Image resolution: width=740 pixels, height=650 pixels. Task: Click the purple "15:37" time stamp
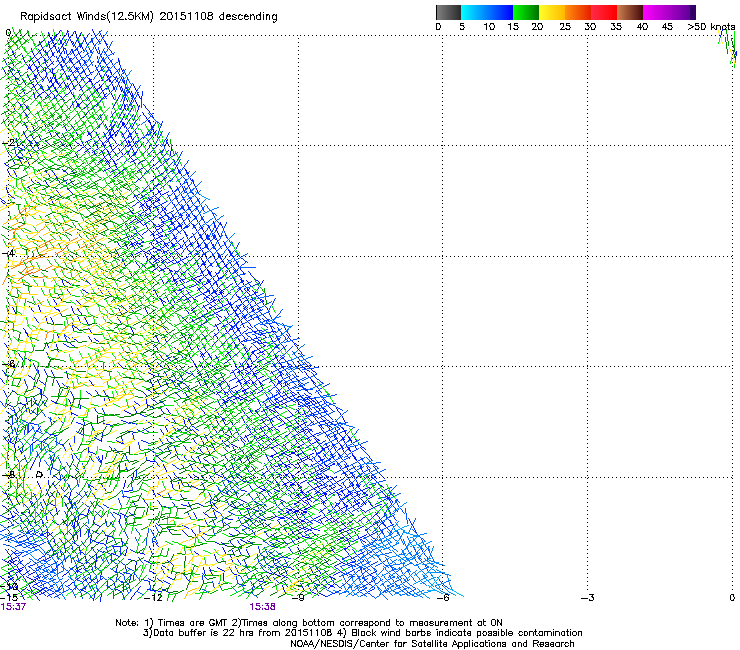[13, 607]
